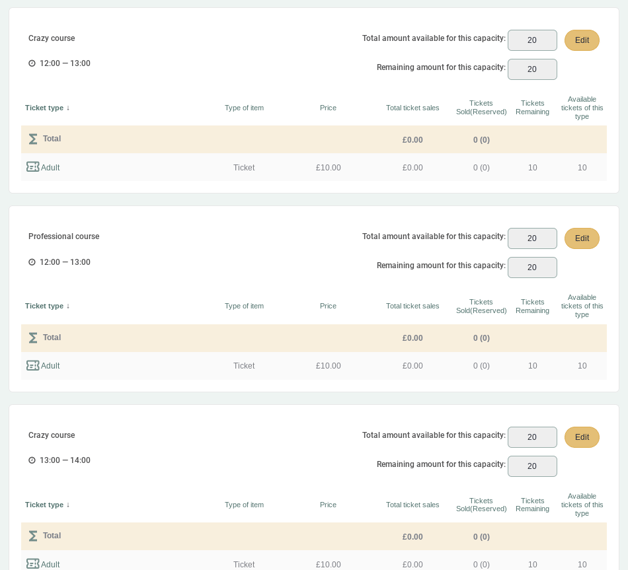Click the Adult ticket icon in the first Crazy course
This screenshot has width=628, height=570.
click(x=33, y=167)
